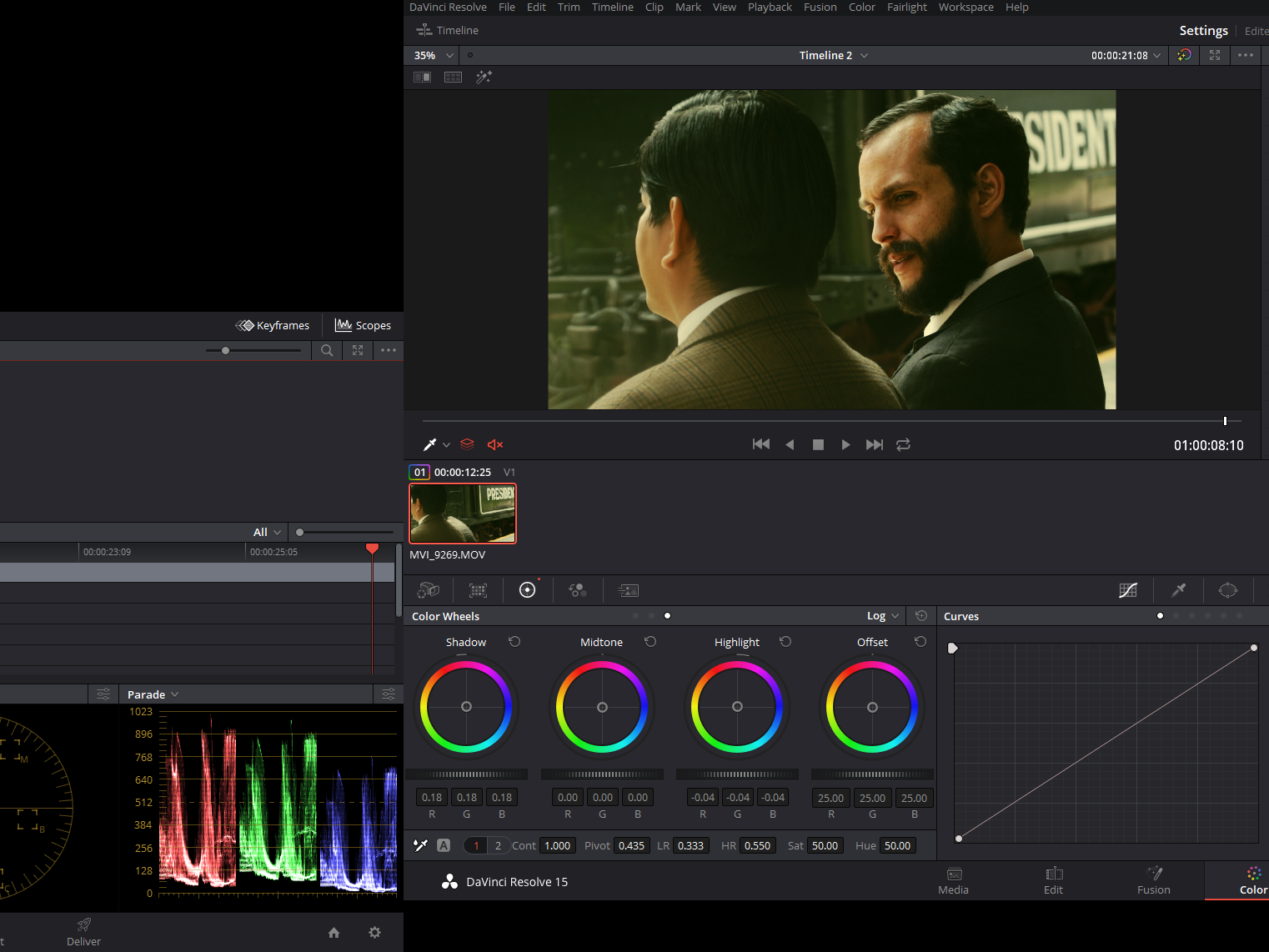Open the viewer options three-dot menu
1269x952 pixels.
coord(1246,55)
